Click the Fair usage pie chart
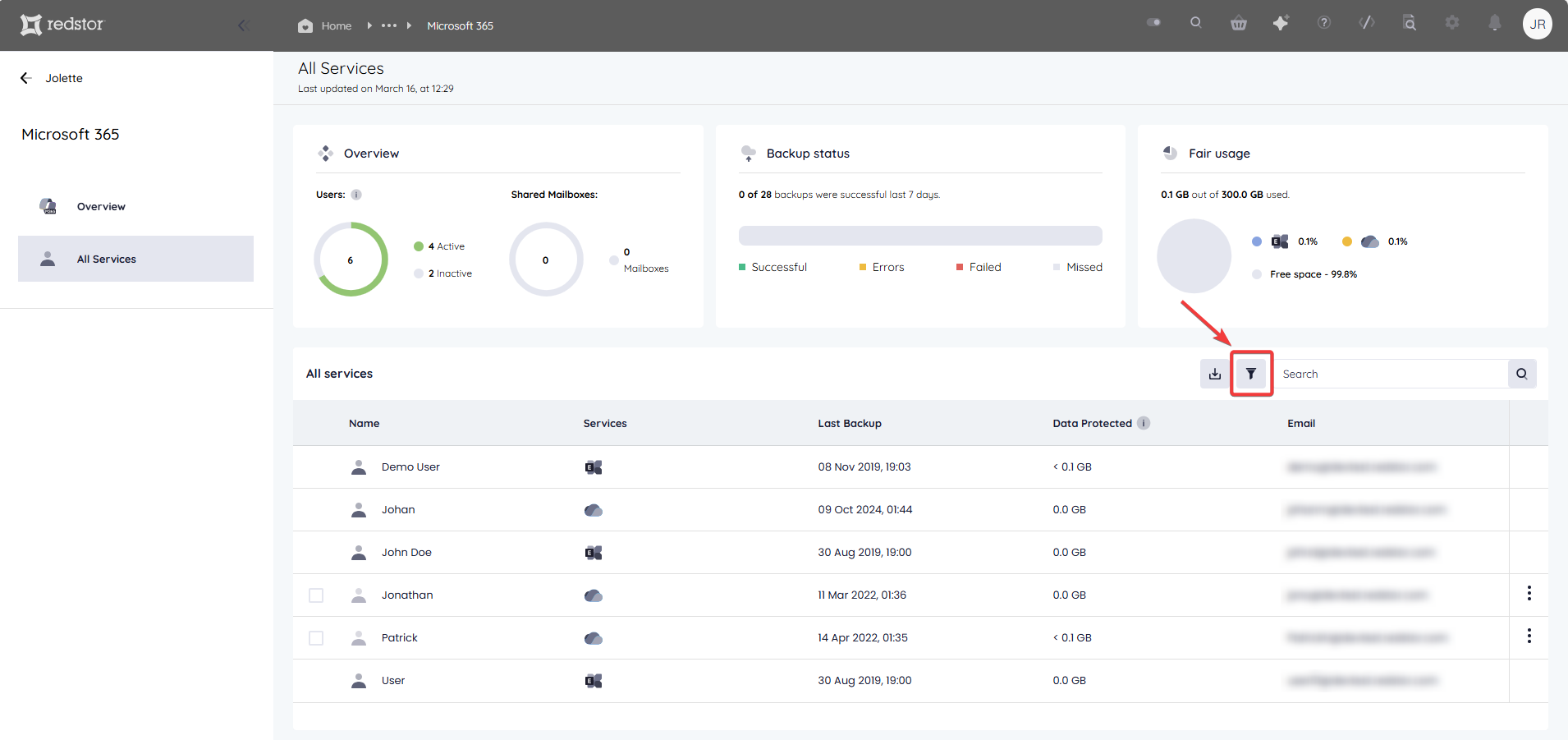 (x=1194, y=256)
